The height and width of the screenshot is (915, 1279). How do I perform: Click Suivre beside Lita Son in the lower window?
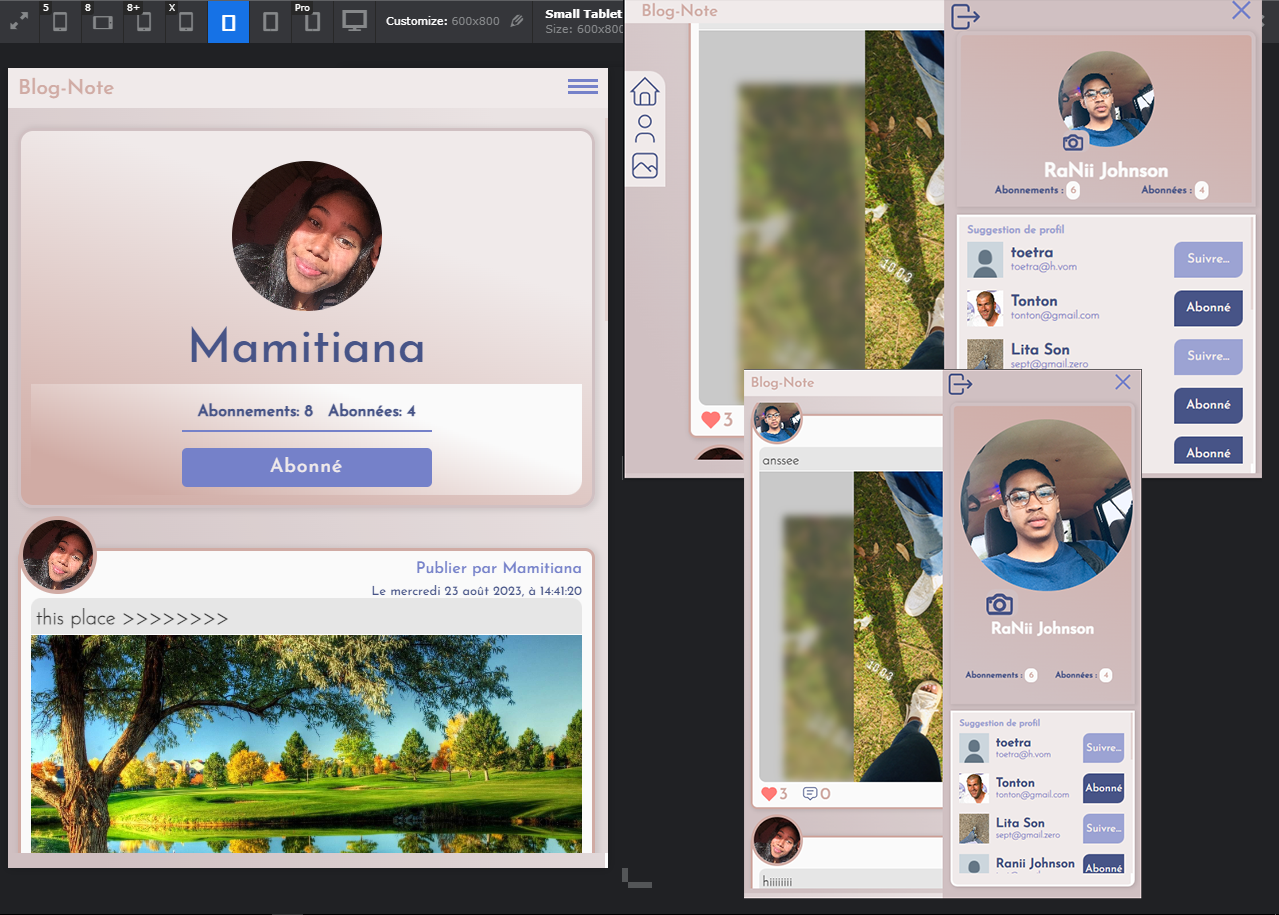point(1103,829)
